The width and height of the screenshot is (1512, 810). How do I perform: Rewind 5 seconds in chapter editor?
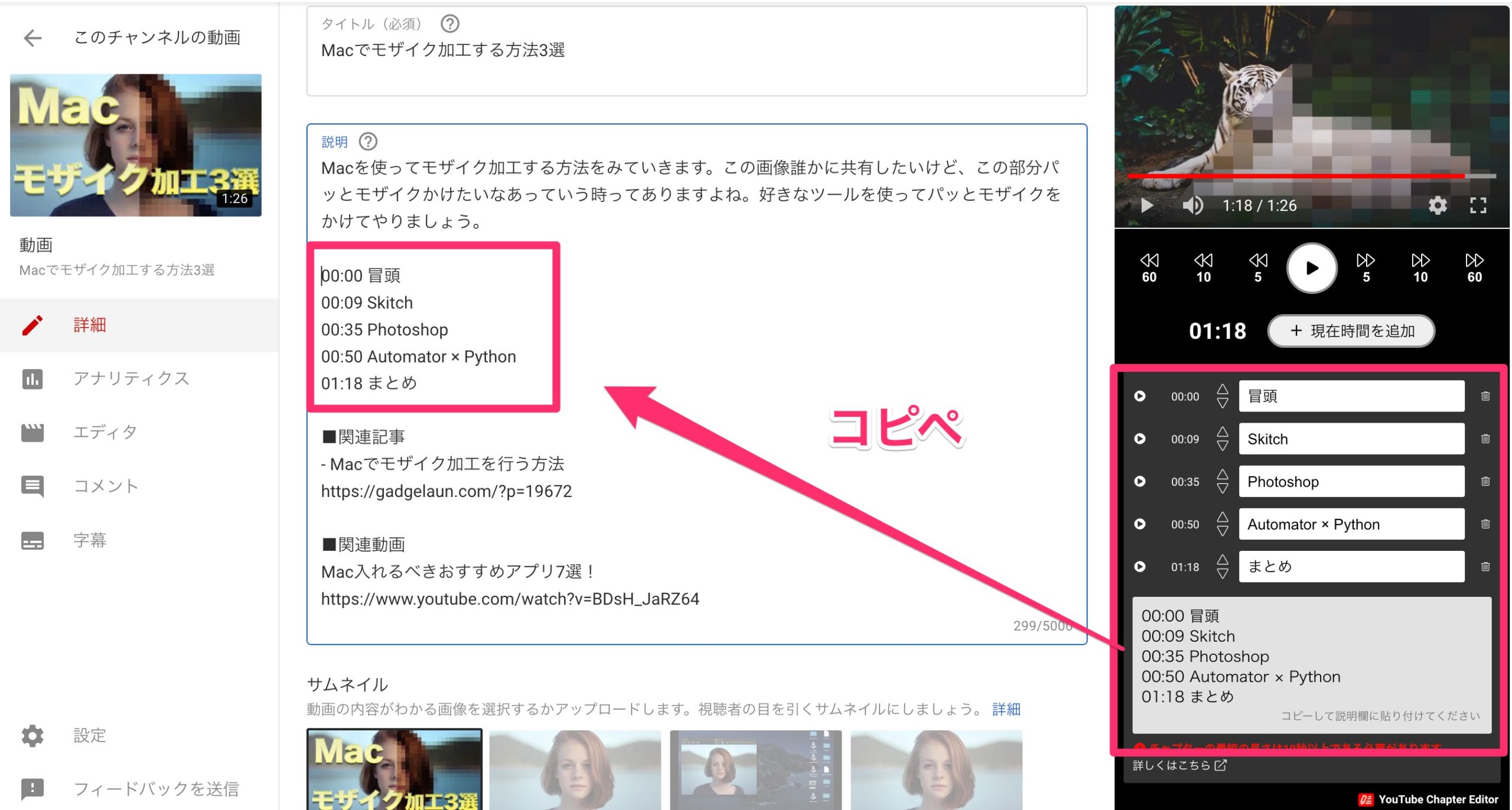click(x=1258, y=268)
